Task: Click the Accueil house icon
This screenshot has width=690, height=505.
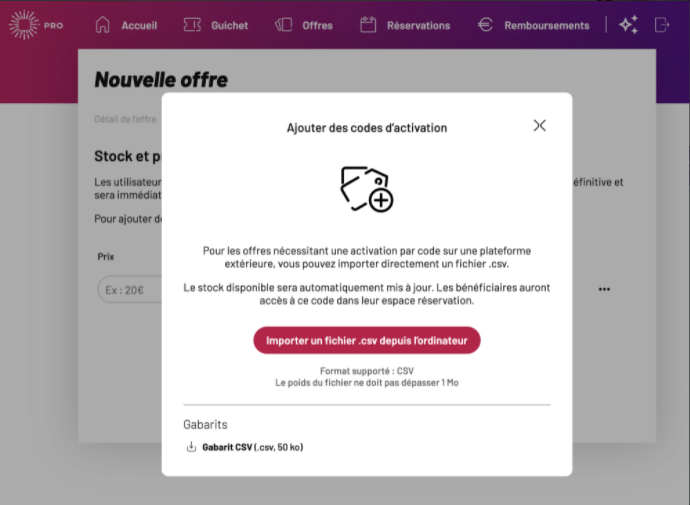Action: (x=103, y=25)
